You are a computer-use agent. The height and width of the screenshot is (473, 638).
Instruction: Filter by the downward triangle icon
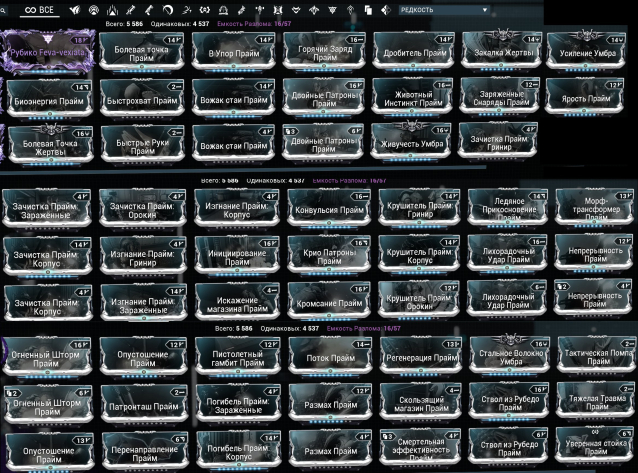[332, 10]
